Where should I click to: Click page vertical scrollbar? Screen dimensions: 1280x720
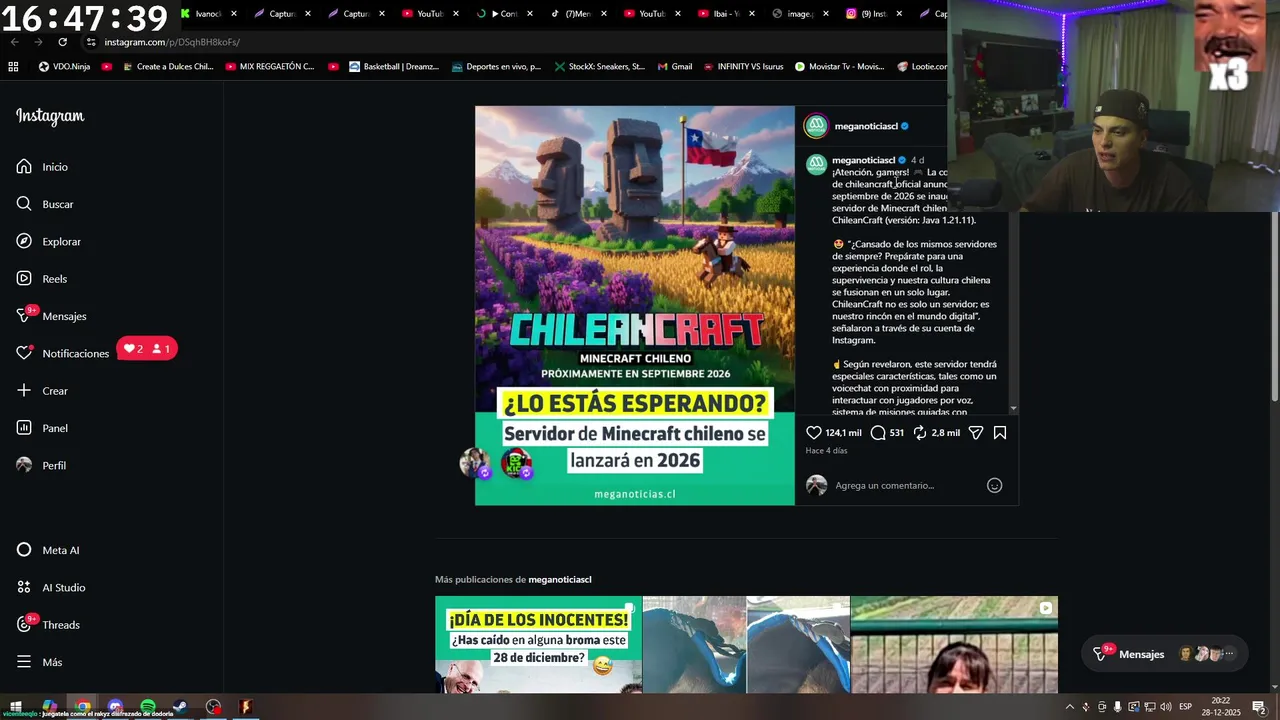coord(1274,306)
